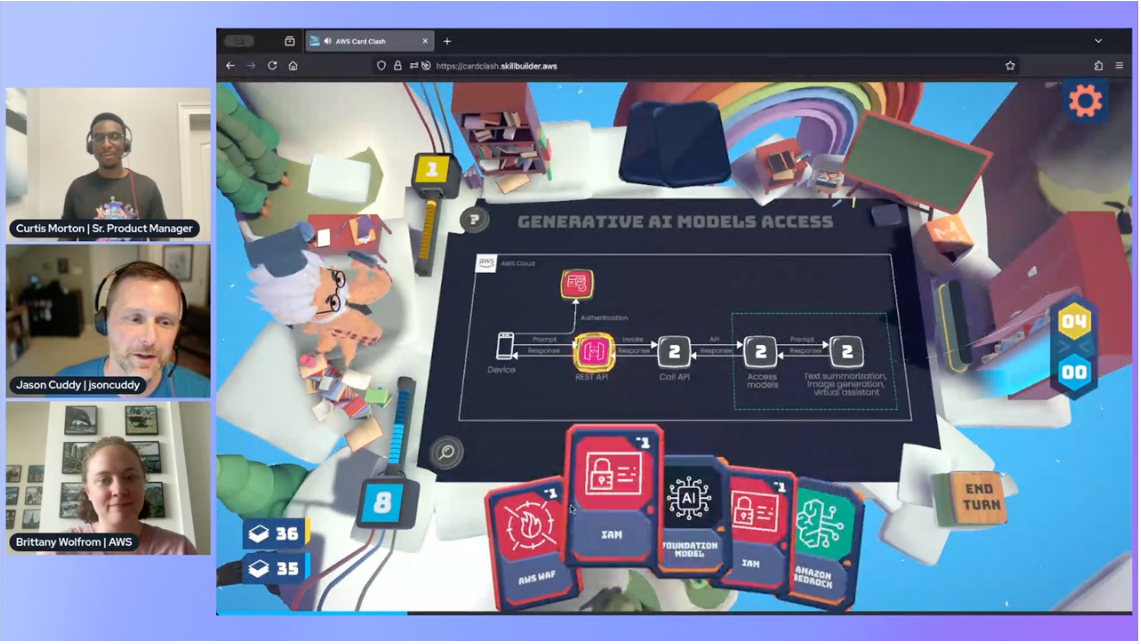Open the Firefox hamburger menu
This screenshot has width=1141, height=644.
coord(1118,63)
